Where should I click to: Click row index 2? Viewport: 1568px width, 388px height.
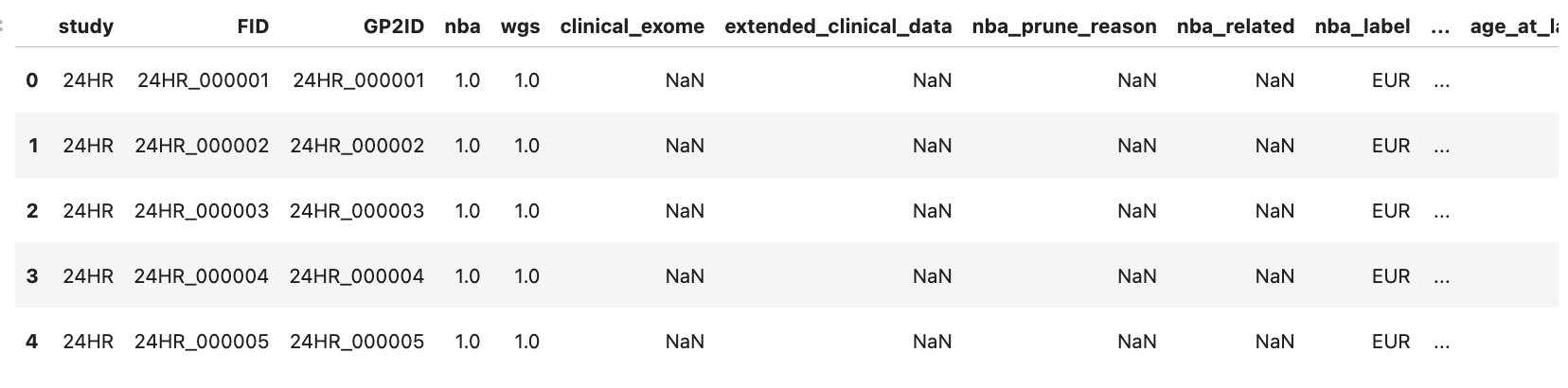[x=32, y=211]
